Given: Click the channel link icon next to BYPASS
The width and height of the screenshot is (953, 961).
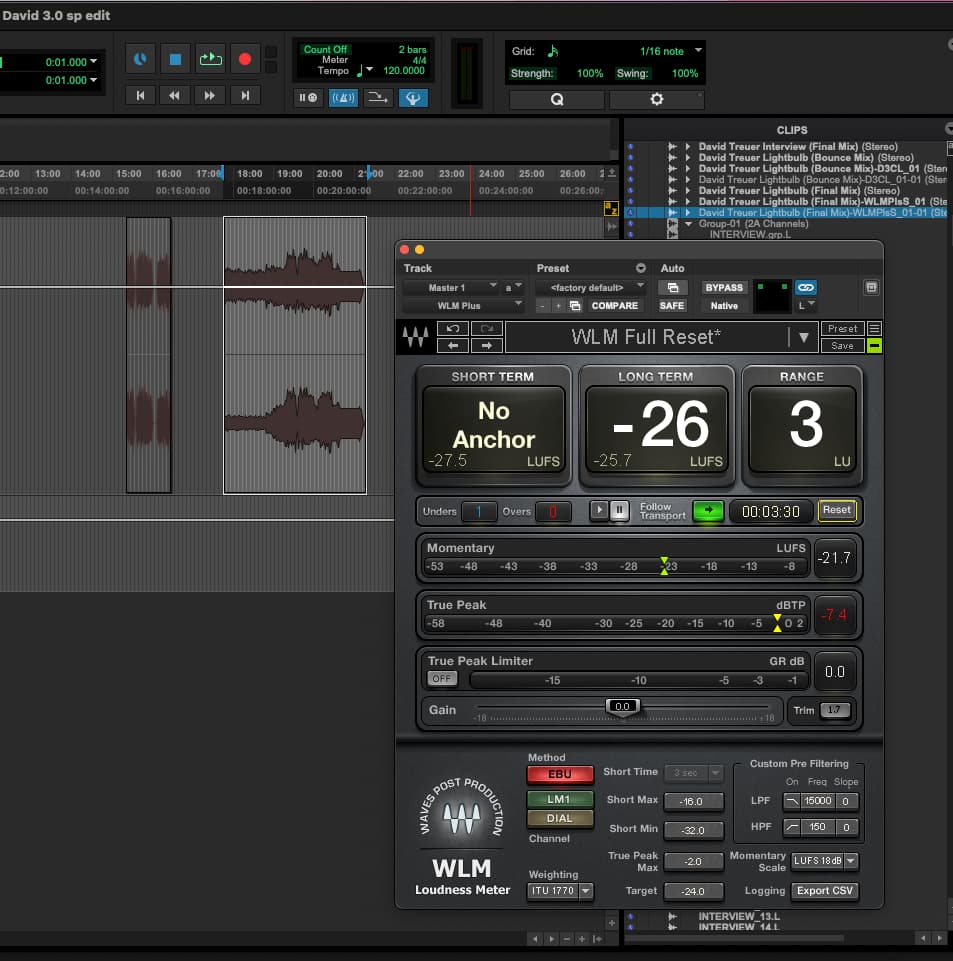Looking at the screenshot, I should click(x=805, y=288).
